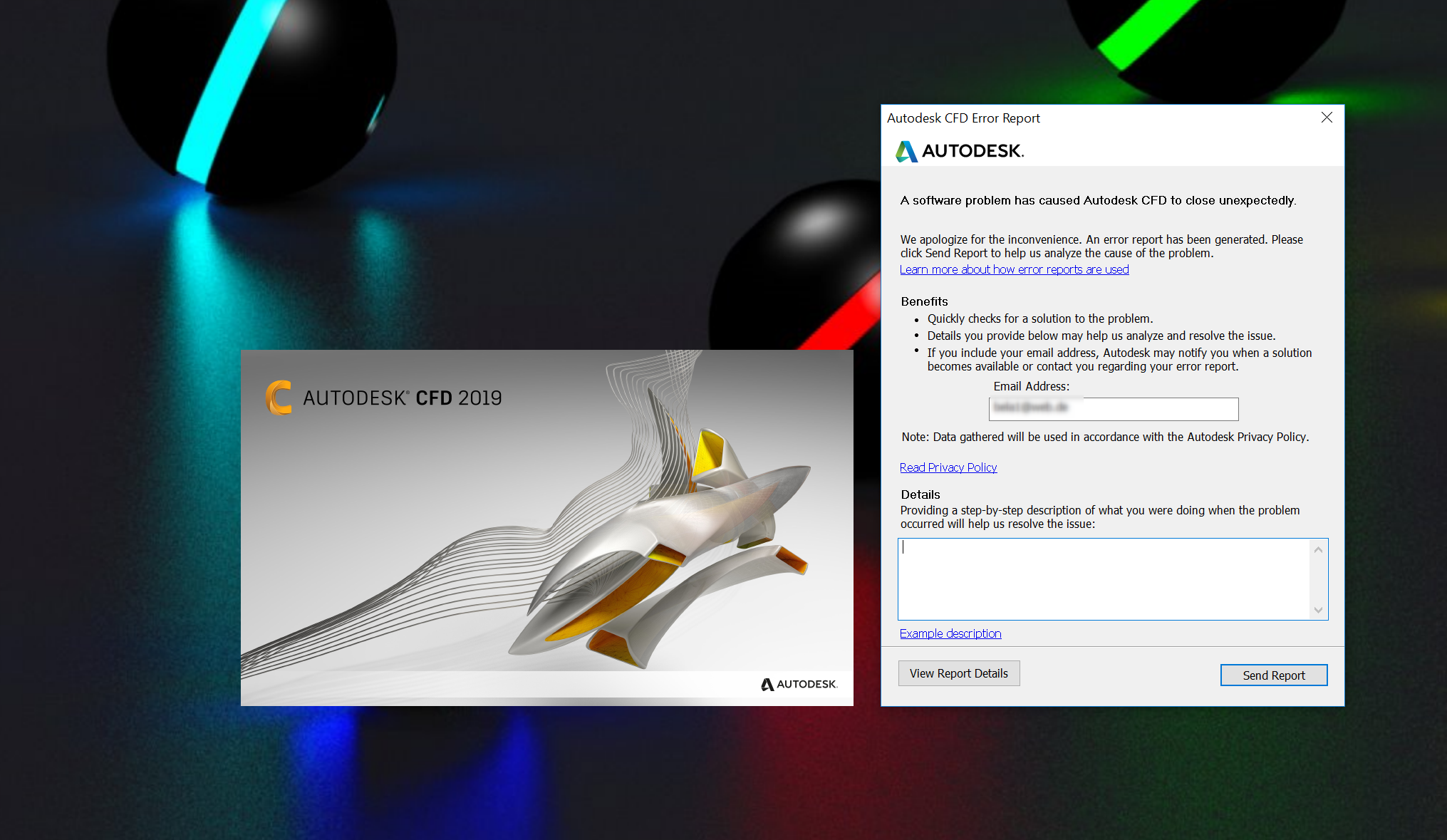Click the Autodesk logo in the error dialog

[x=906, y=151]
